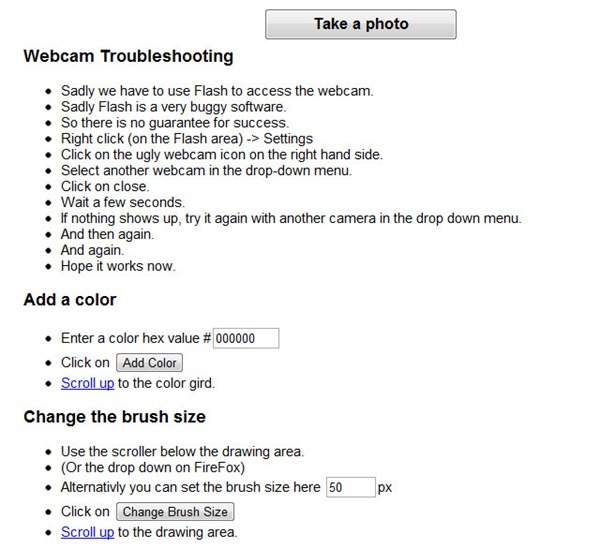Viewport: 600px width, 549px height.
Task: Focus the color hex value input field
Action: pos(246,339)
